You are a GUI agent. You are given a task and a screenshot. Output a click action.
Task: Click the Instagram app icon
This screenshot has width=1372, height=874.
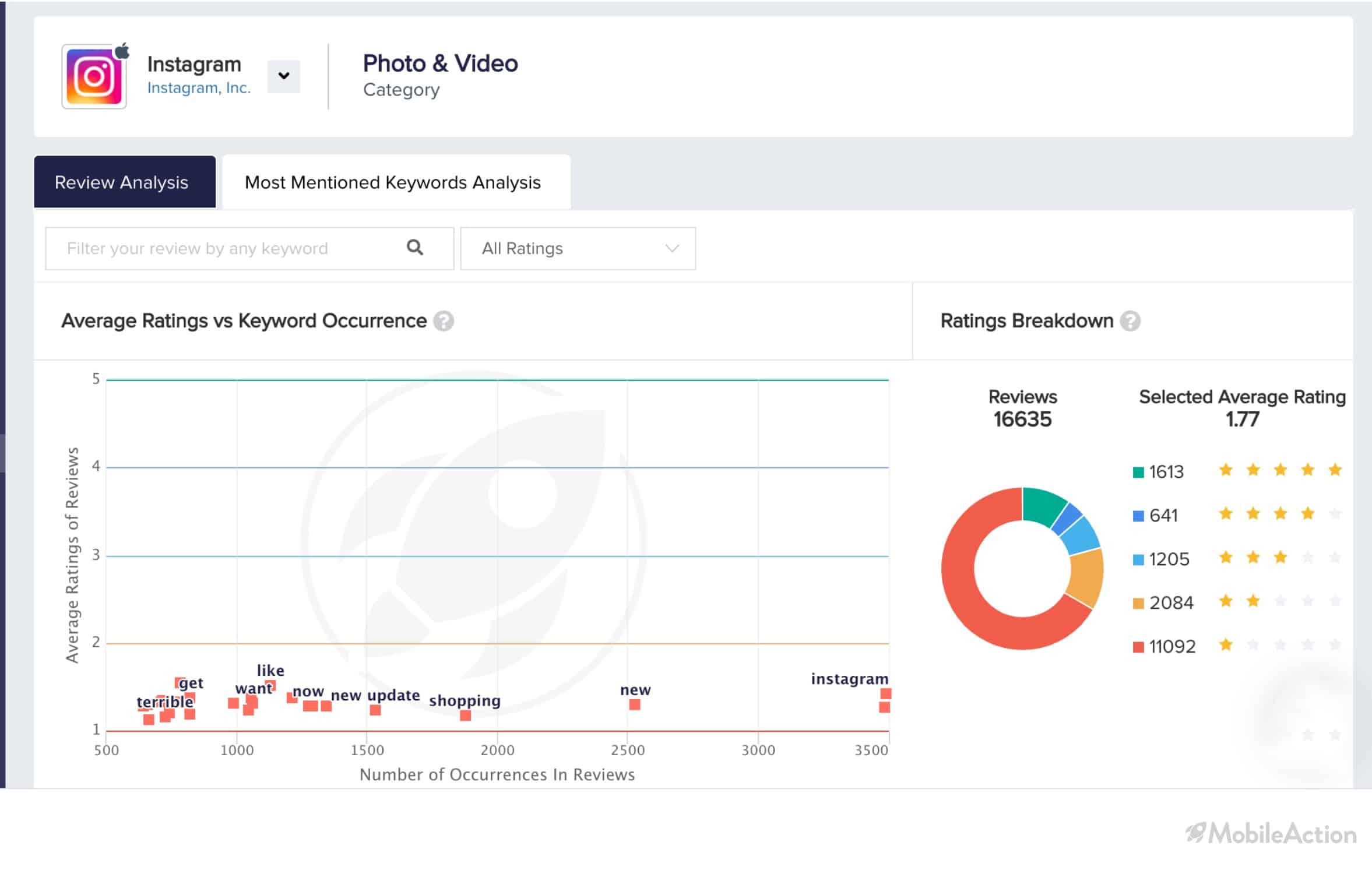(x=94, y=76)
